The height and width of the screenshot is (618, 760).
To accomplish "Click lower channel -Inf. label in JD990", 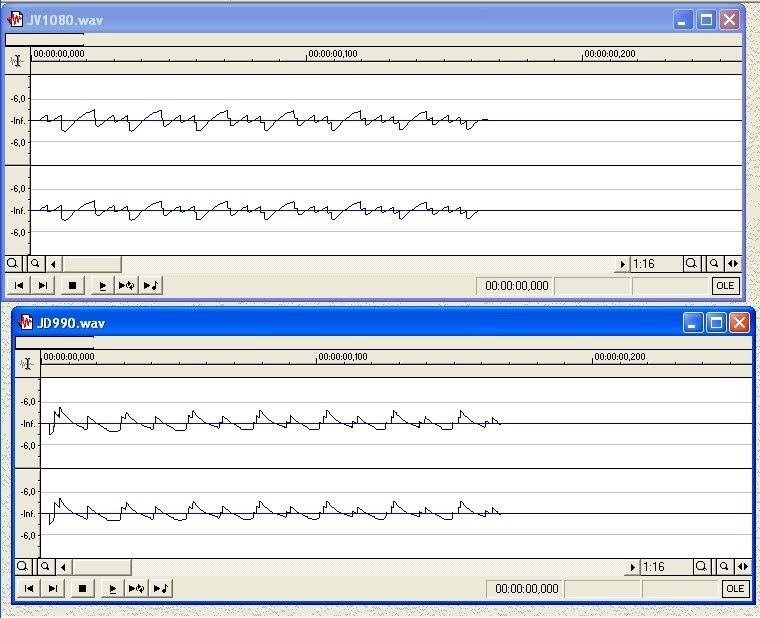I will pos(28,514).
